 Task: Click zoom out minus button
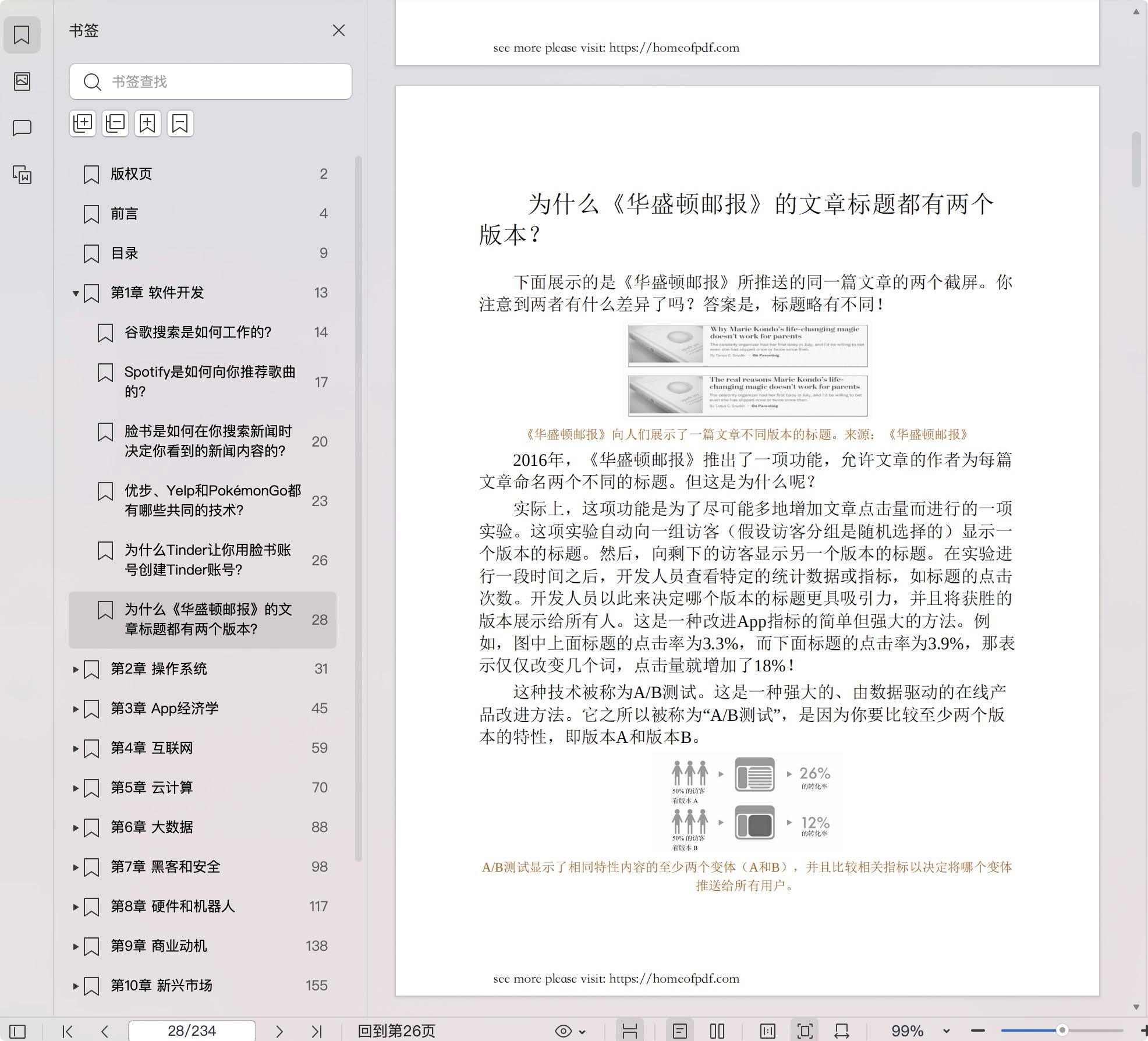(x=978, y=1031)
